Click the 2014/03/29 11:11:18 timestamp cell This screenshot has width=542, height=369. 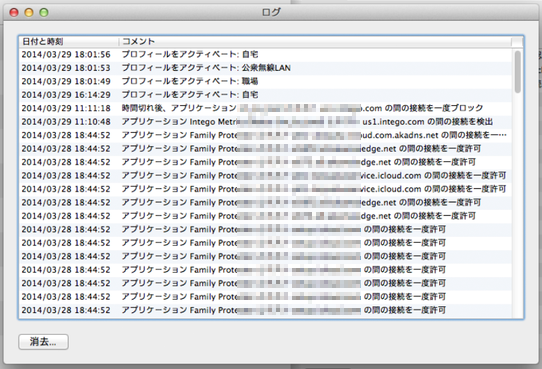[x=66, y=108]
